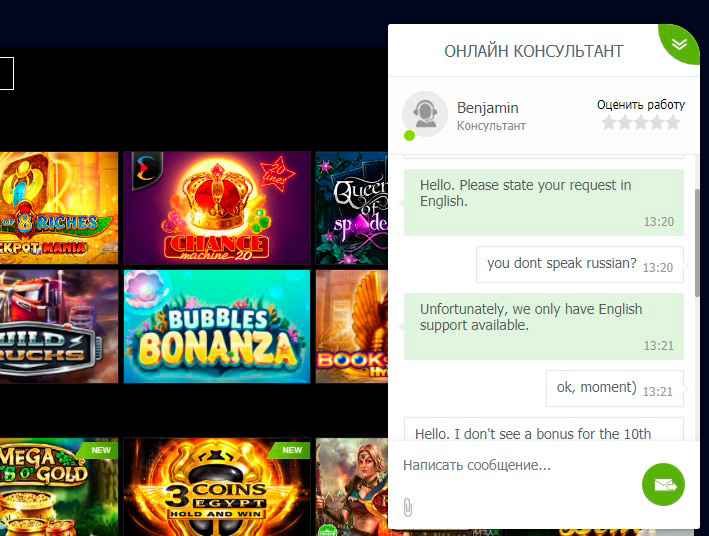Focus the 'Написать сообщение...' message field
The height and width of the screenshot is (536, 709).
[515, 466]
